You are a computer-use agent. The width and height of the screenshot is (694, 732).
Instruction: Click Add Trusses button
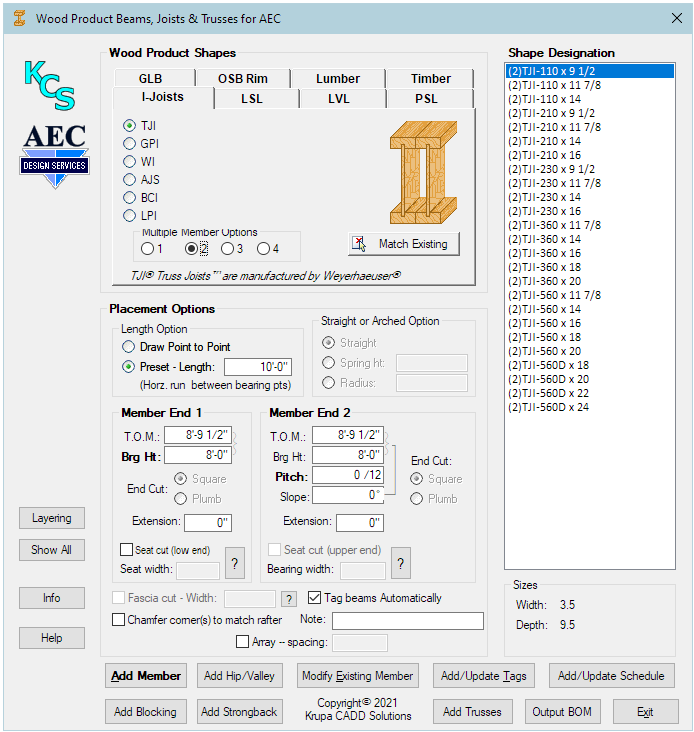(x=472, y=711)
